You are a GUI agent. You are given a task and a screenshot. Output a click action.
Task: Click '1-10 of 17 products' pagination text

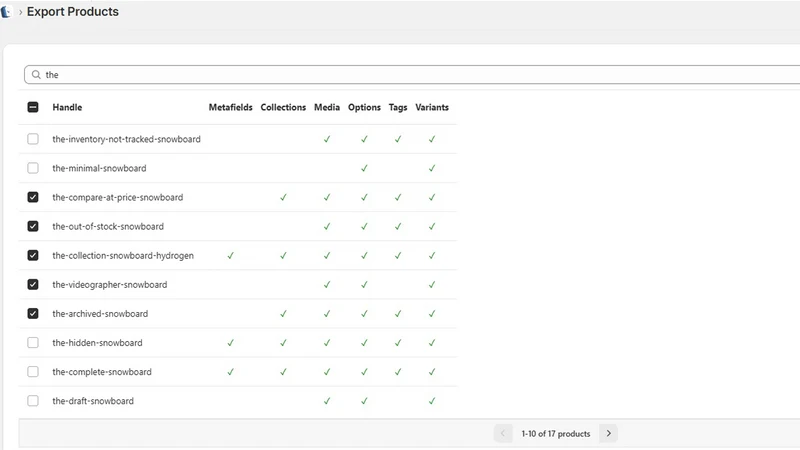[x=556, y=434]
